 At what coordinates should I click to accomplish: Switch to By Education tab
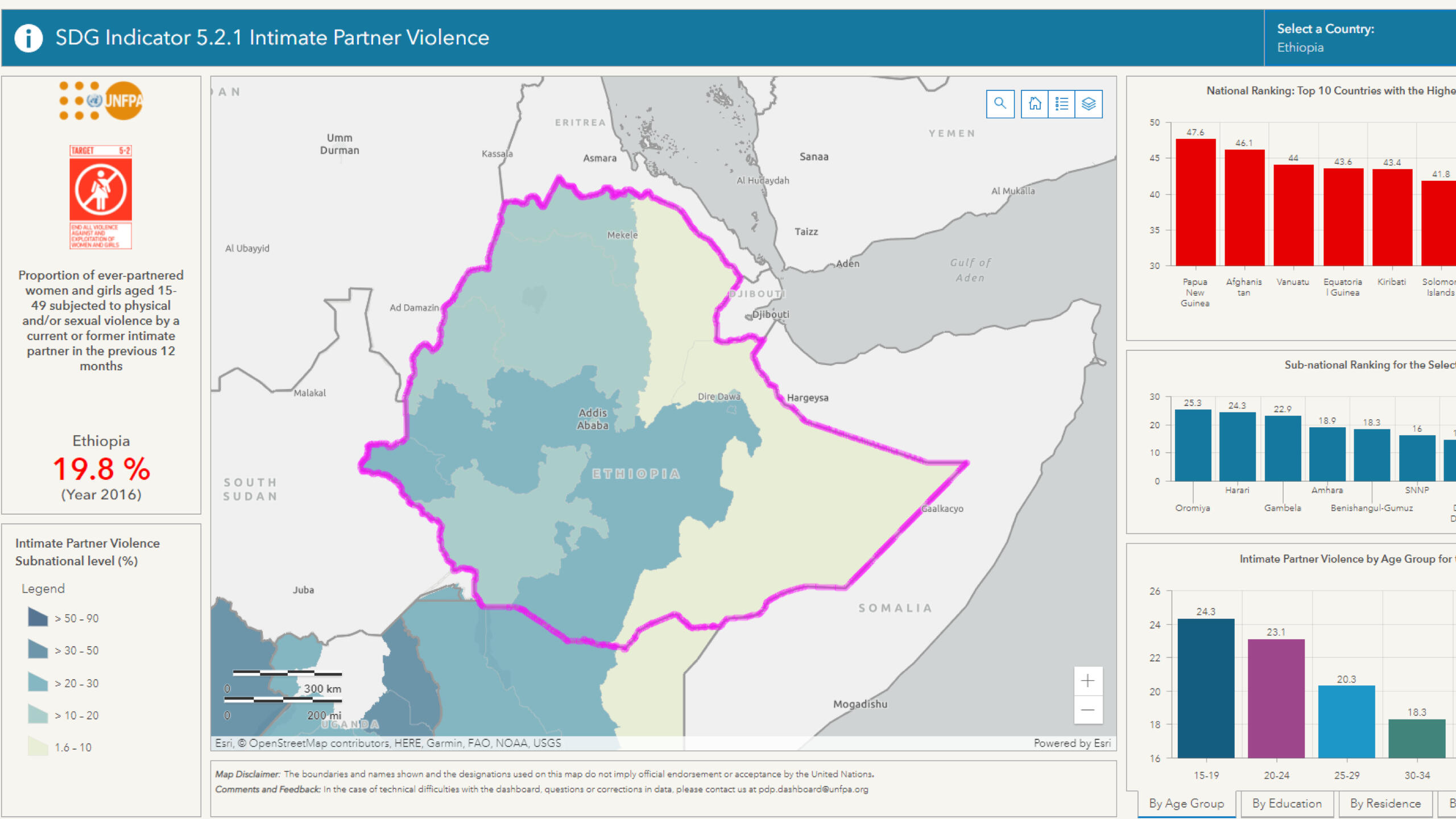(1287, 804)
